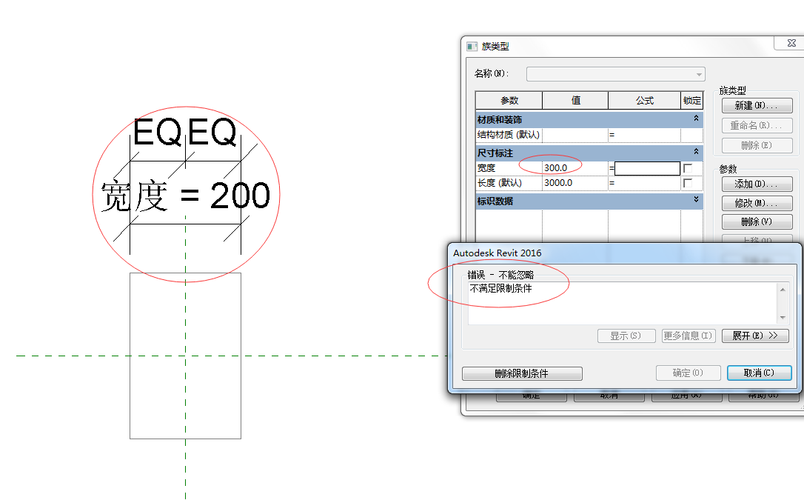Click the left EQ dimension label
The height and width of the screenshot is (500, 804).
[x=157, y=132]
